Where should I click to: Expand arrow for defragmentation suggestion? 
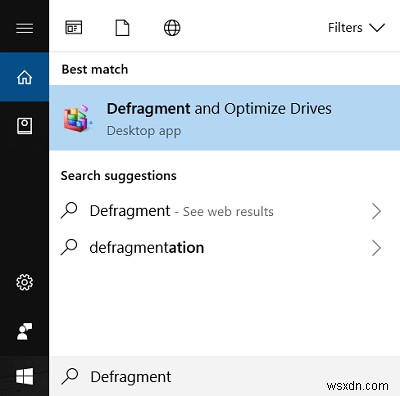tap(376, 248)
